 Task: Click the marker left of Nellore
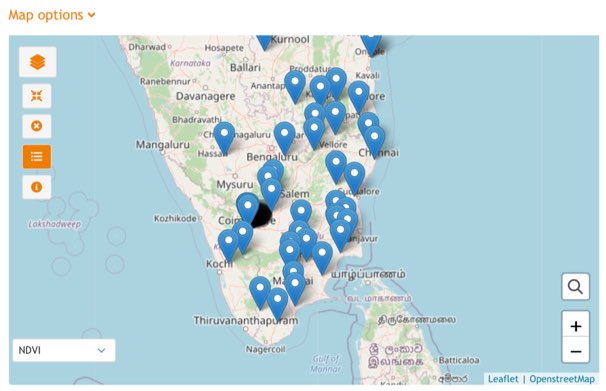(x=359, y=97)
